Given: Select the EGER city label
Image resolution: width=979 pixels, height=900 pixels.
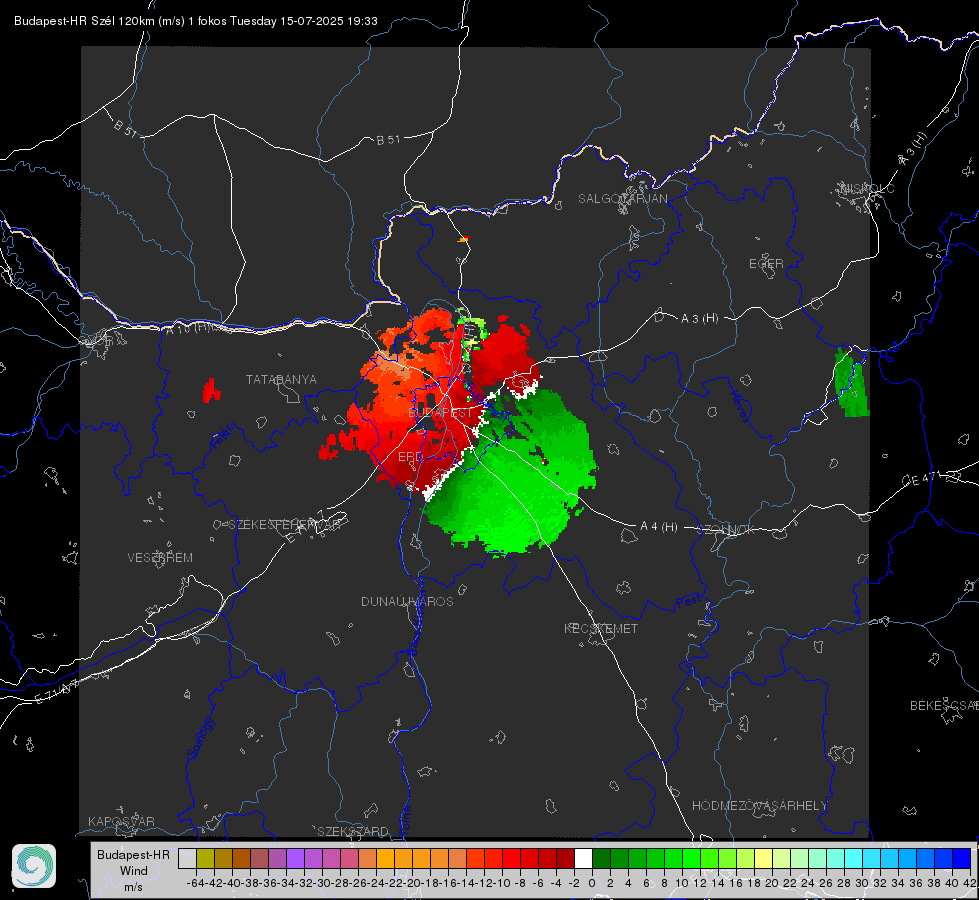Looking at the screenshot, I should (766, 264).
